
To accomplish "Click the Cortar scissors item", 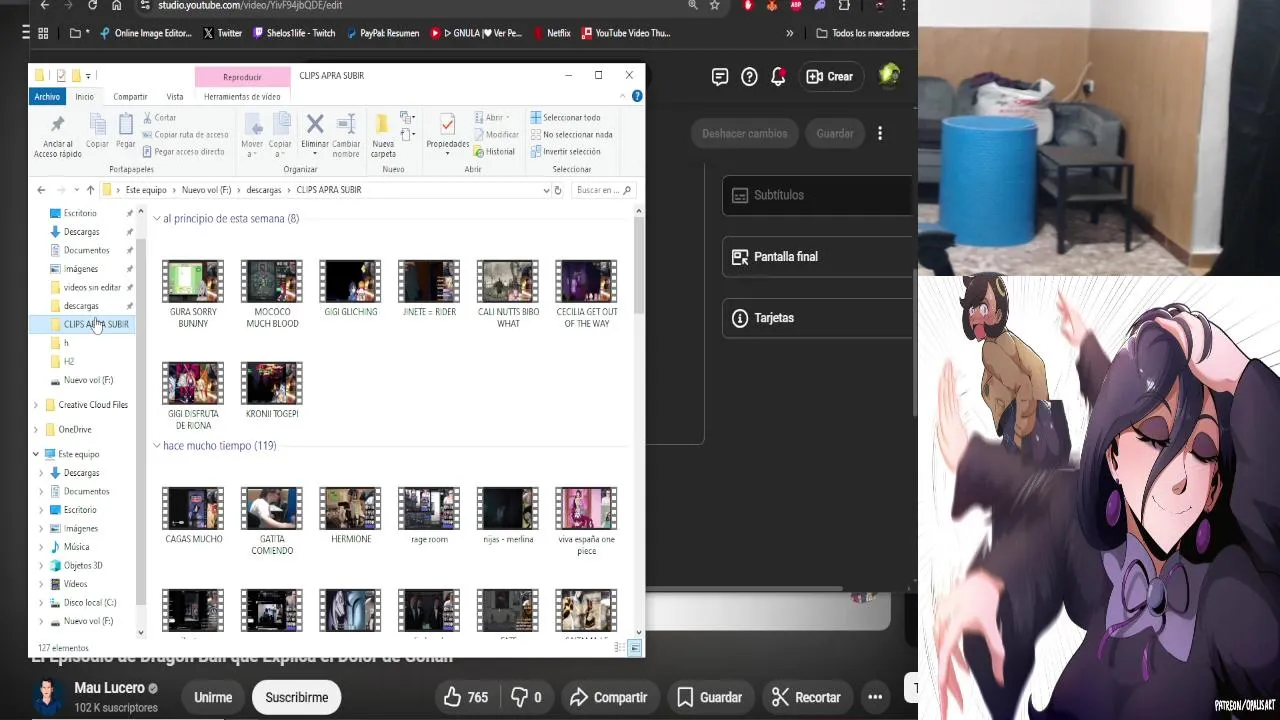I will click(159, 117).
